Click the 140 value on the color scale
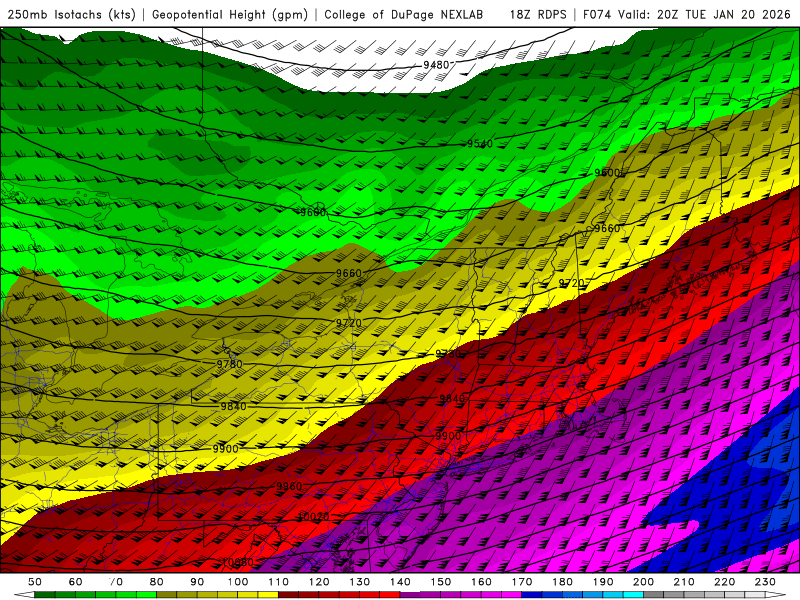This screenshot has height=600, width=800. [400, 582]
